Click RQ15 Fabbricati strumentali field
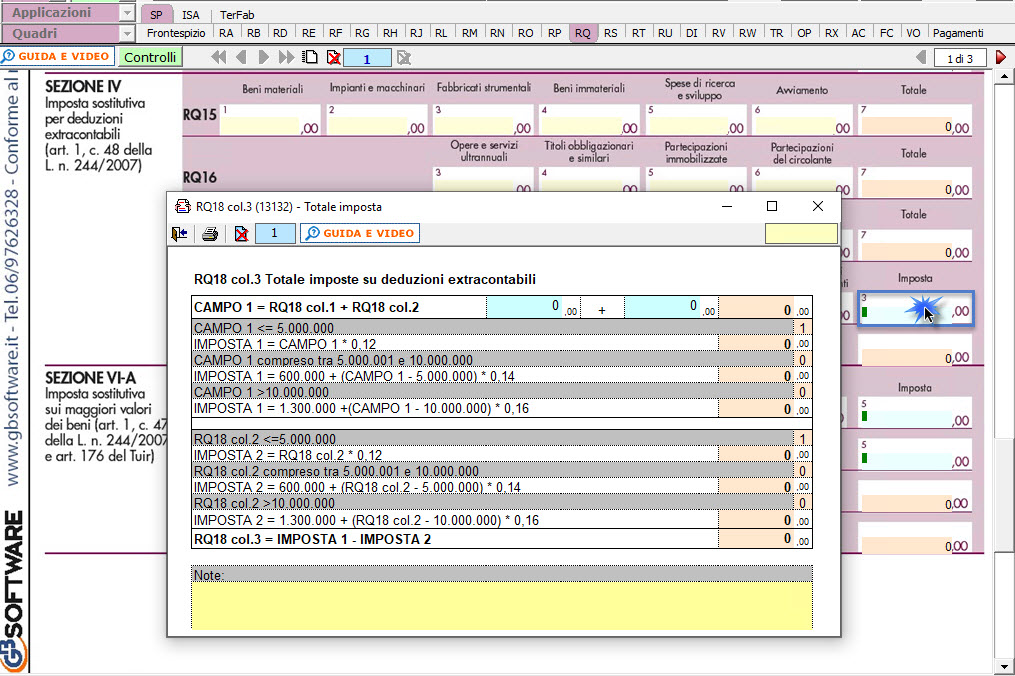The width and height of the screenshot is (1015, 676). point(484,120)
